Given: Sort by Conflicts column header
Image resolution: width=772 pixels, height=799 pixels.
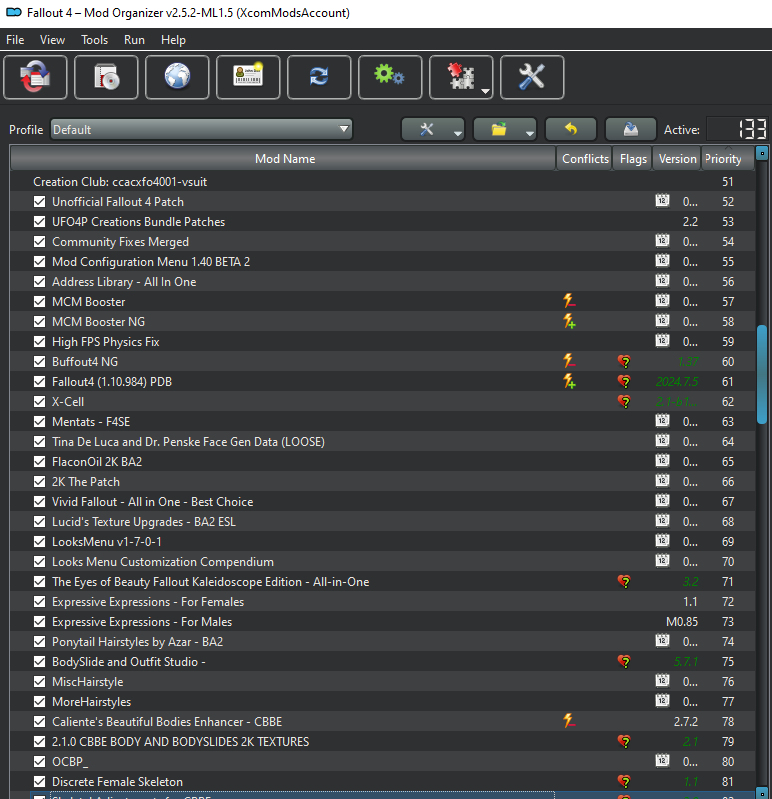Looking at the screenshot, I should (x=585, y=158).
